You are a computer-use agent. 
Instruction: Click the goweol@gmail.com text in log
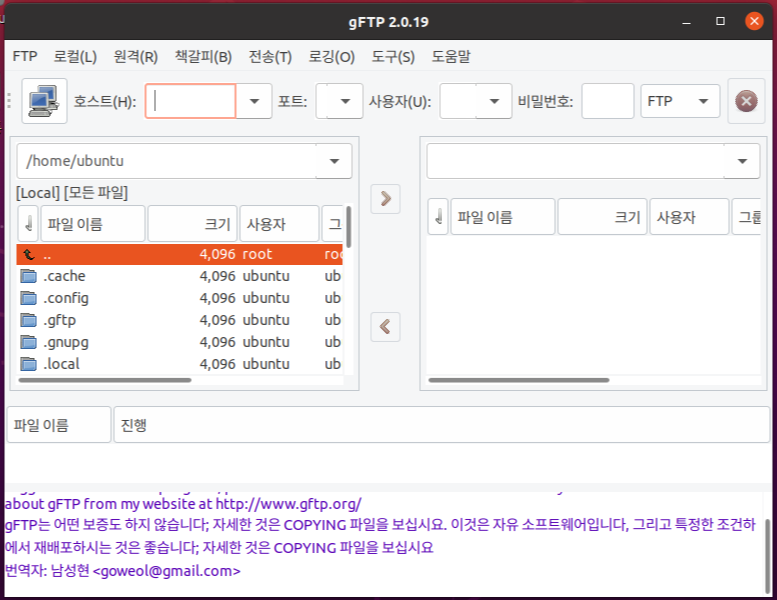[166, 571]
